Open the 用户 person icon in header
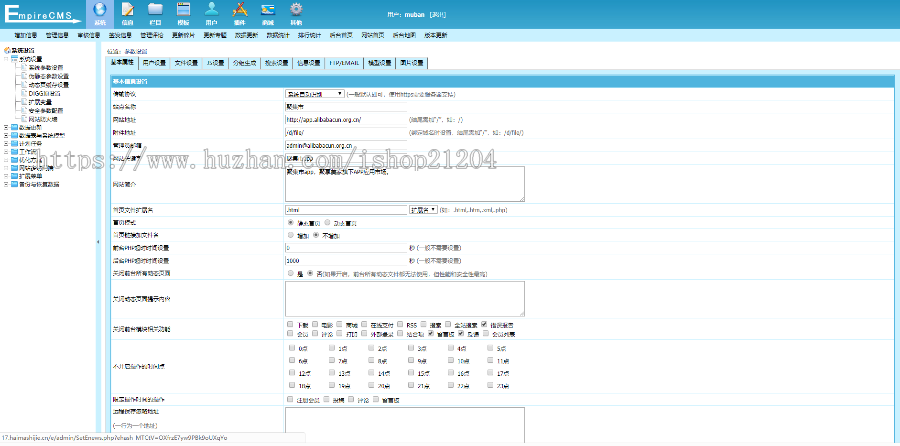The image size is (900, 446). point(211,12)
